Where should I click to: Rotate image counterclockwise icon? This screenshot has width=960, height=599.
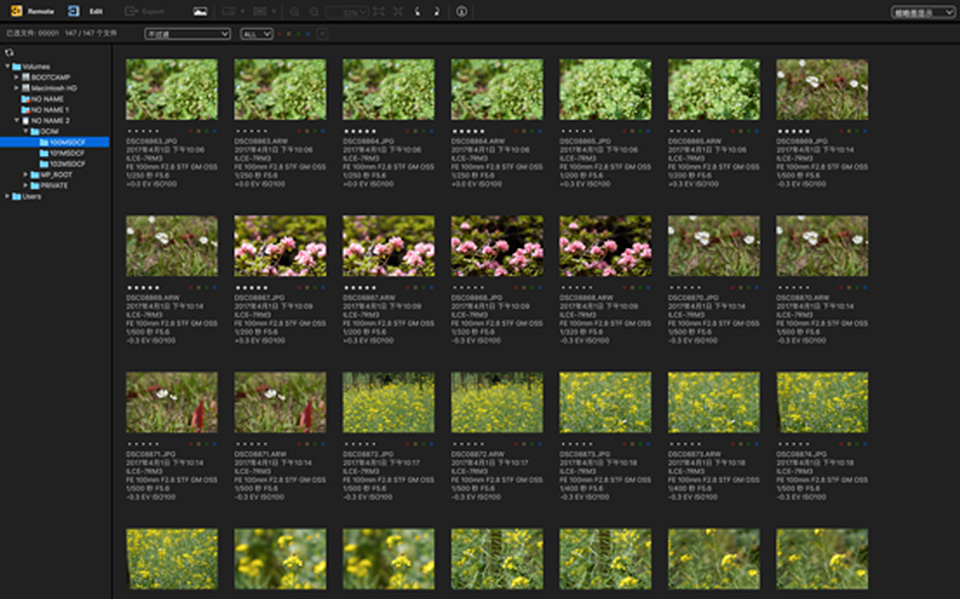[x=418, y=12]
